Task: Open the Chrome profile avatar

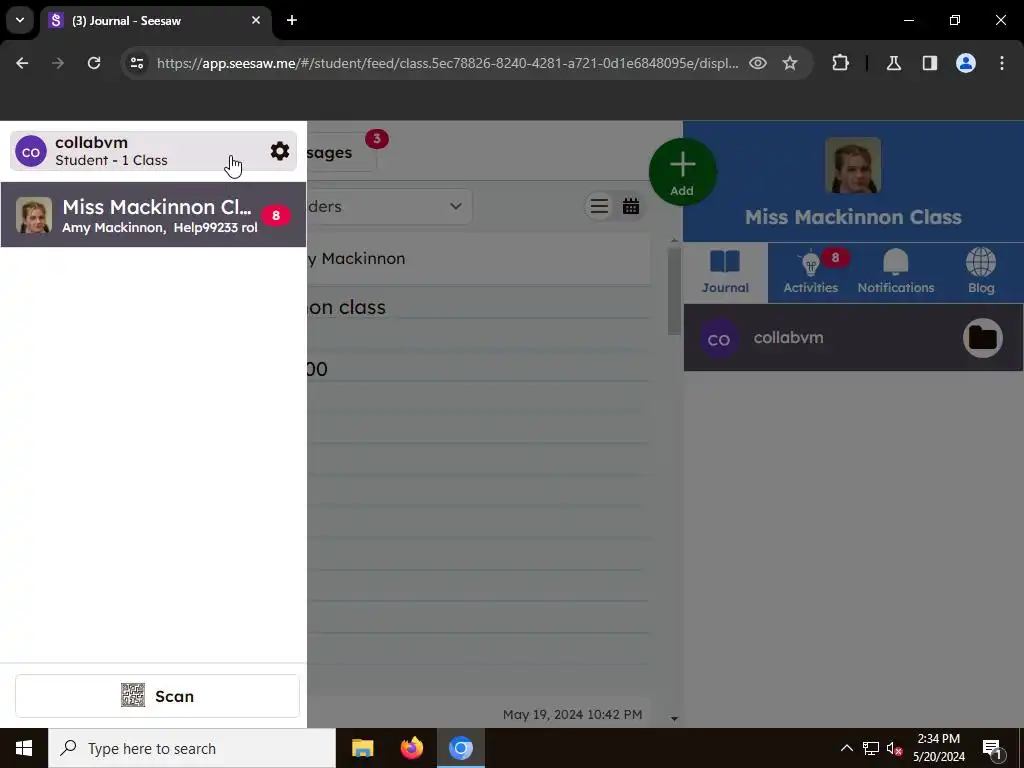Action: [x=965, y=63]
